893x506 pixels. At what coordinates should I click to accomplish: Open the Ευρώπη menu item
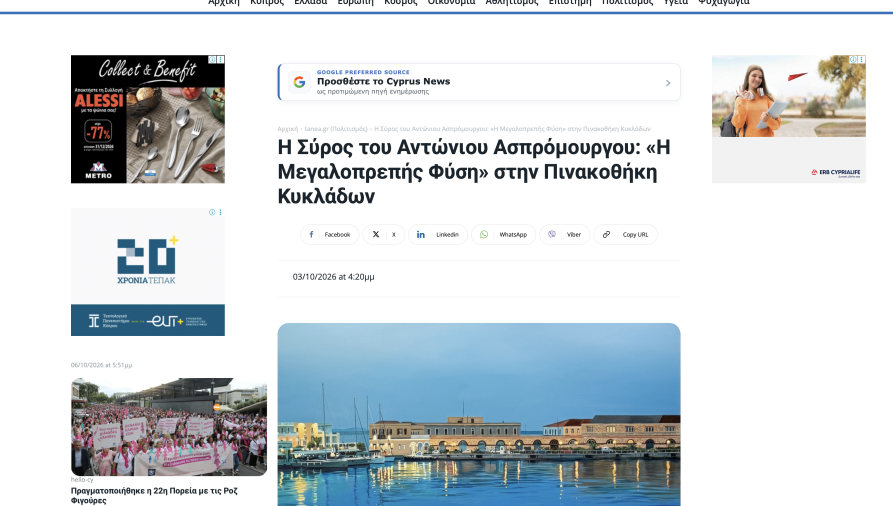coord(355,2)
